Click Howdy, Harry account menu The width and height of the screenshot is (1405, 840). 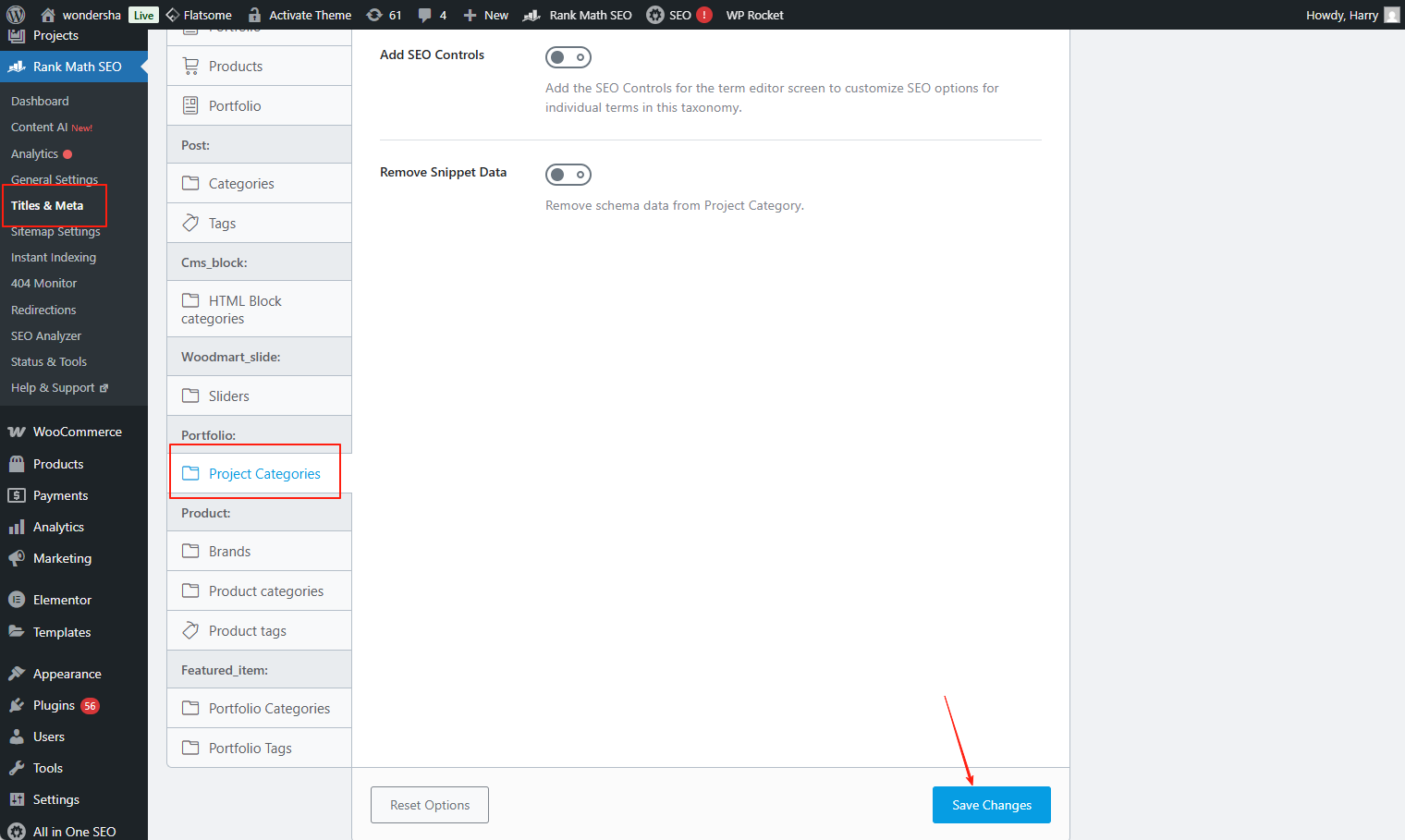point(1352,15)
